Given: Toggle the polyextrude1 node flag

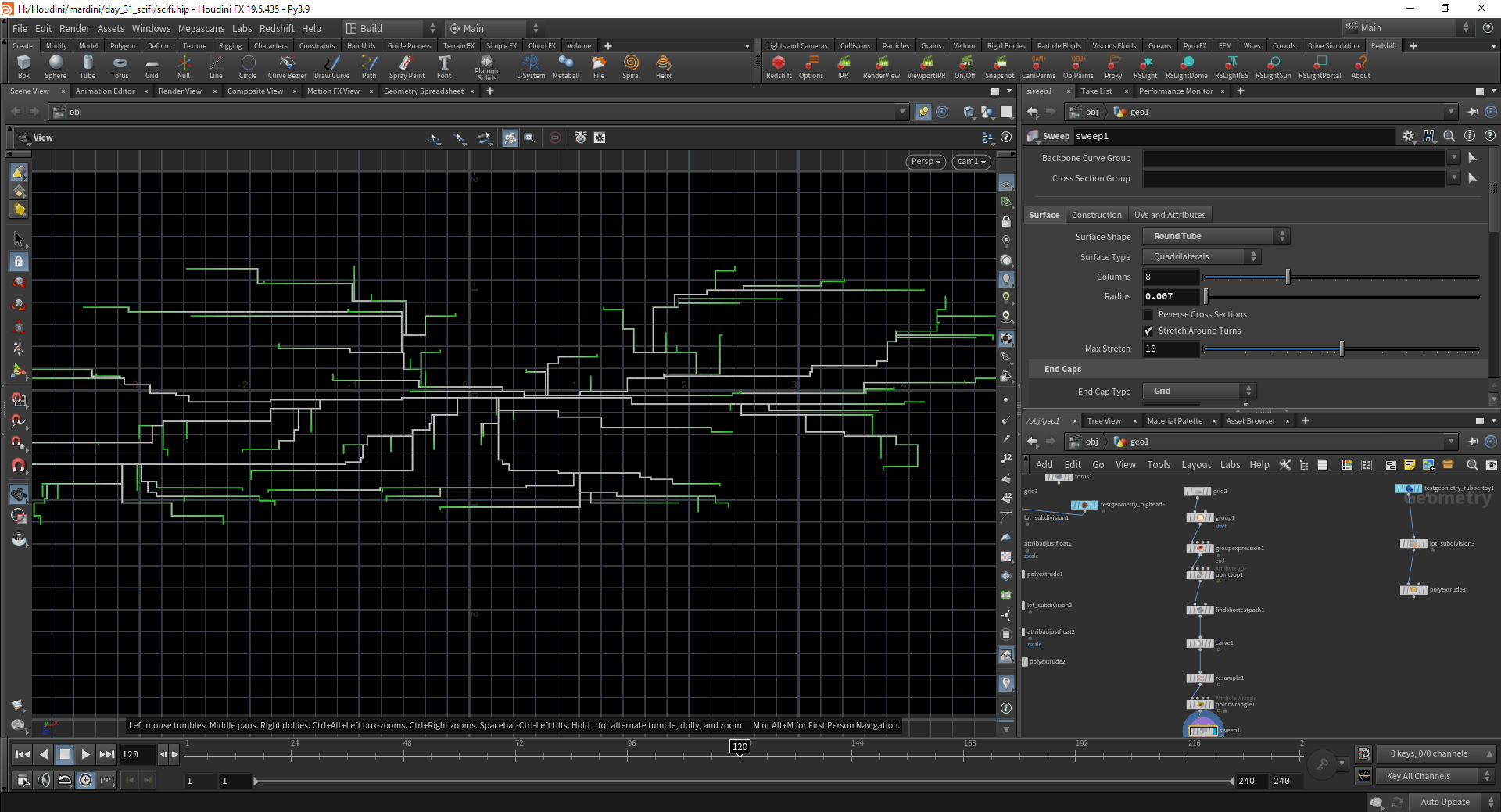Looking at the screenshot, I should click(x=1023, y=574).
